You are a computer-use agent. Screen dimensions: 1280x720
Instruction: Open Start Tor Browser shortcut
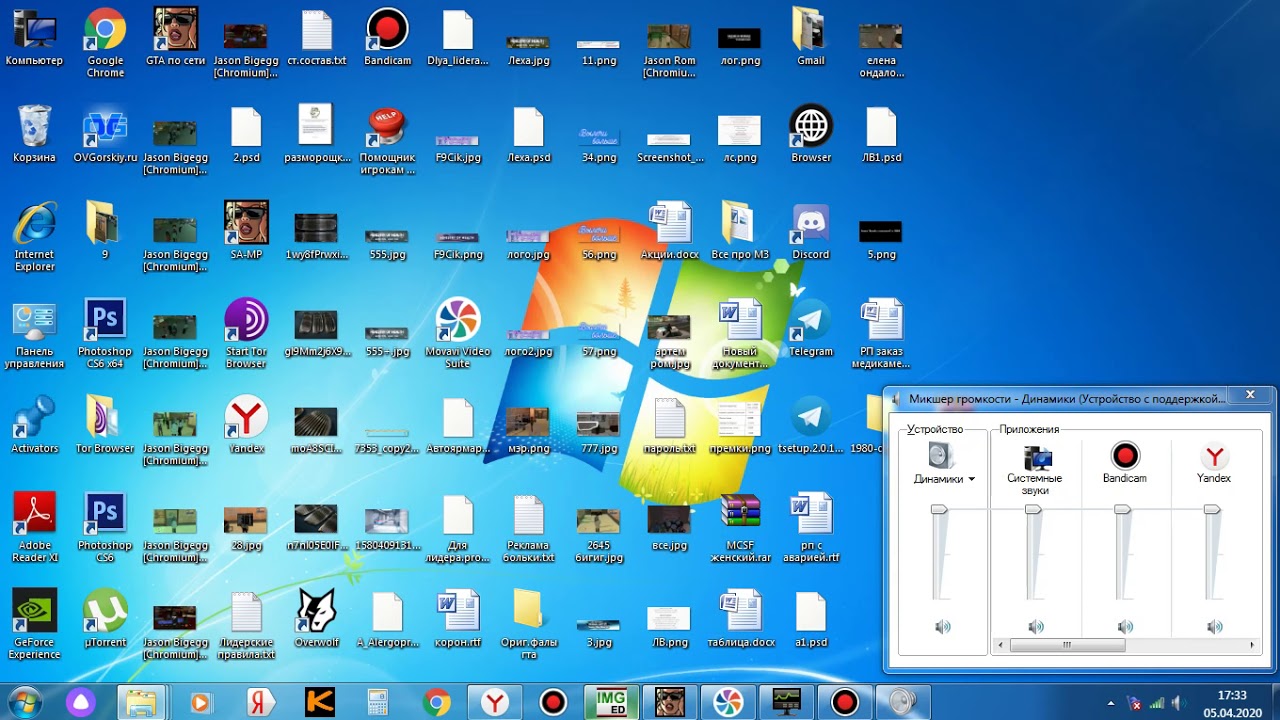coord(246,334)
